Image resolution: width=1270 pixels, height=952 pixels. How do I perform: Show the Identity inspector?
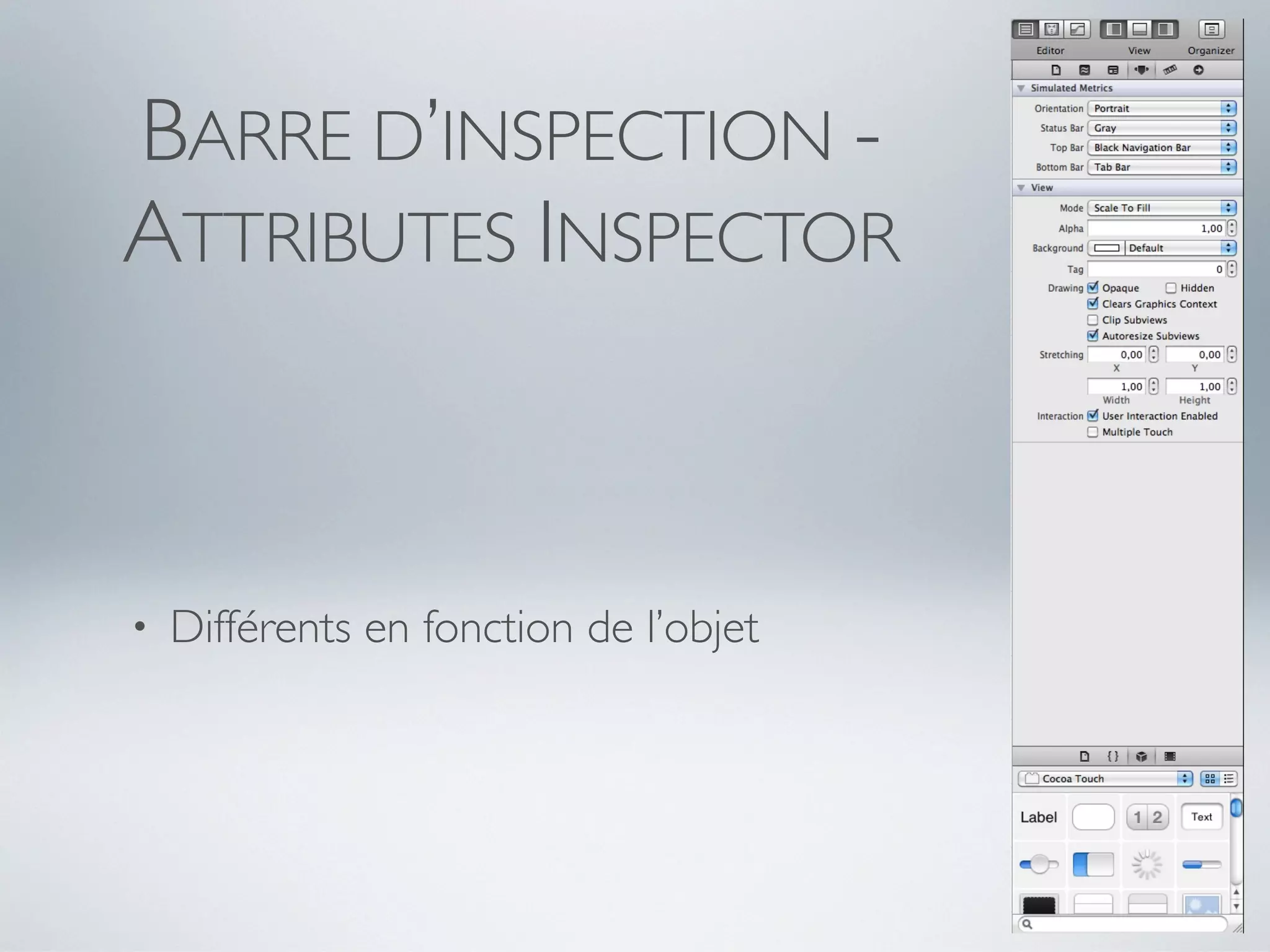(x=1113, y=70)
